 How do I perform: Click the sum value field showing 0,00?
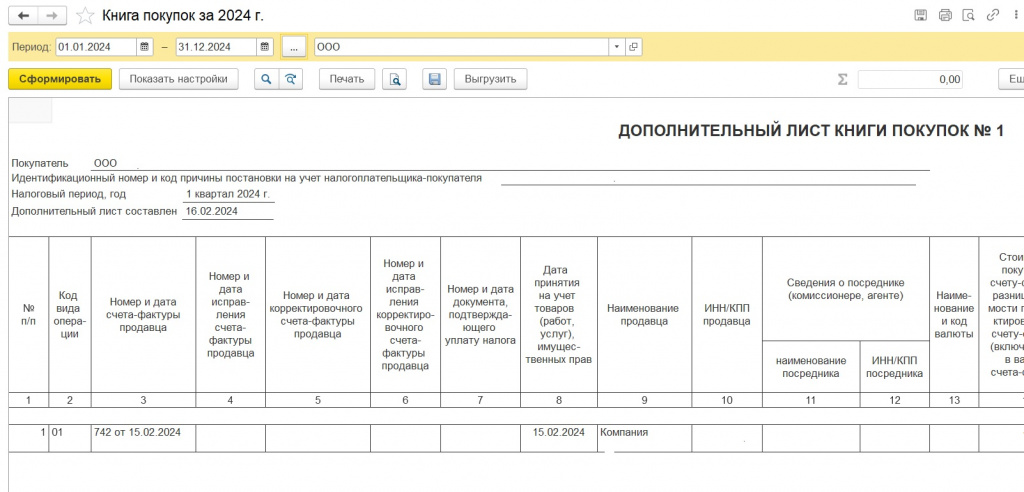(910, 79)
